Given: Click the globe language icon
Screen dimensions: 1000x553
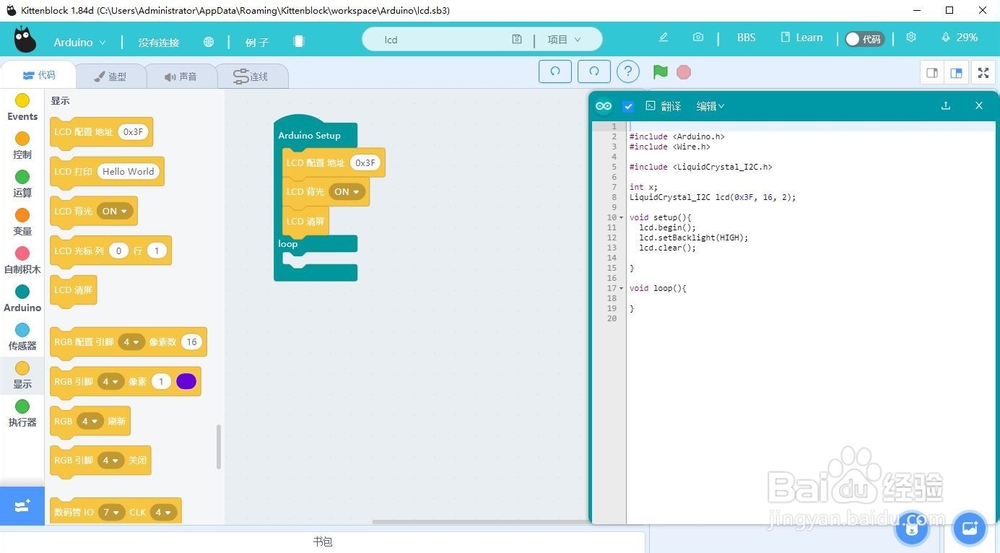Looking at the screenshot, I should coord(209,41).
